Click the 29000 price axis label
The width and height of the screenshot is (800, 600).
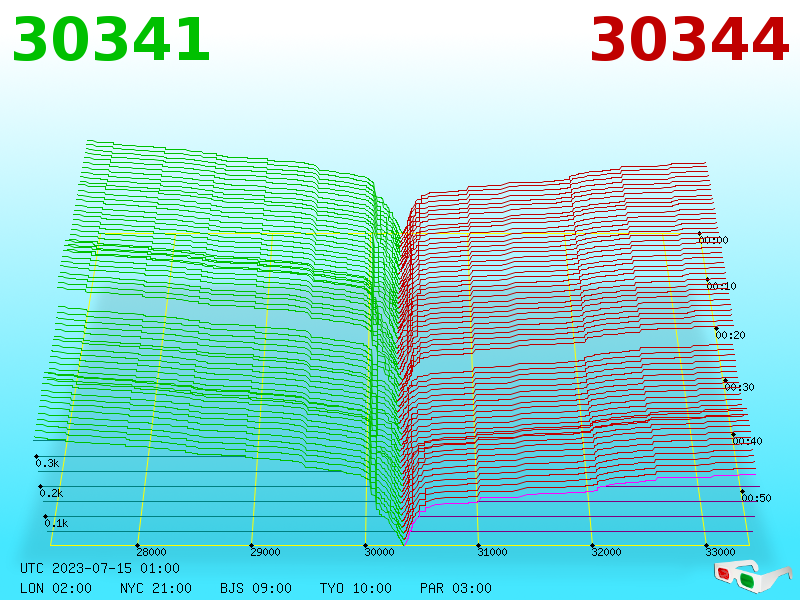(265, 552)
